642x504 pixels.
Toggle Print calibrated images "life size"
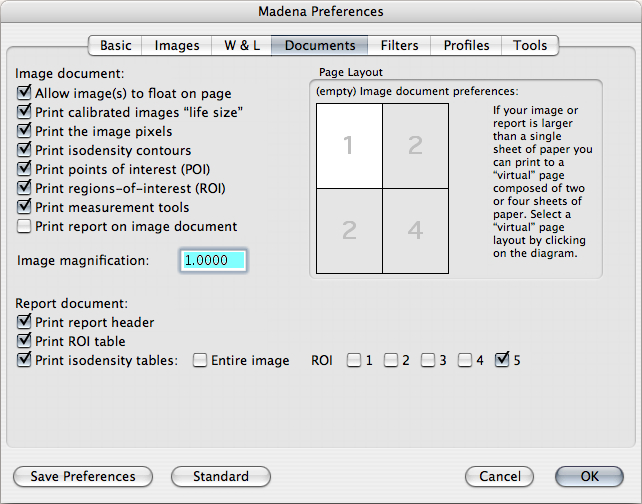coord(25,112)
